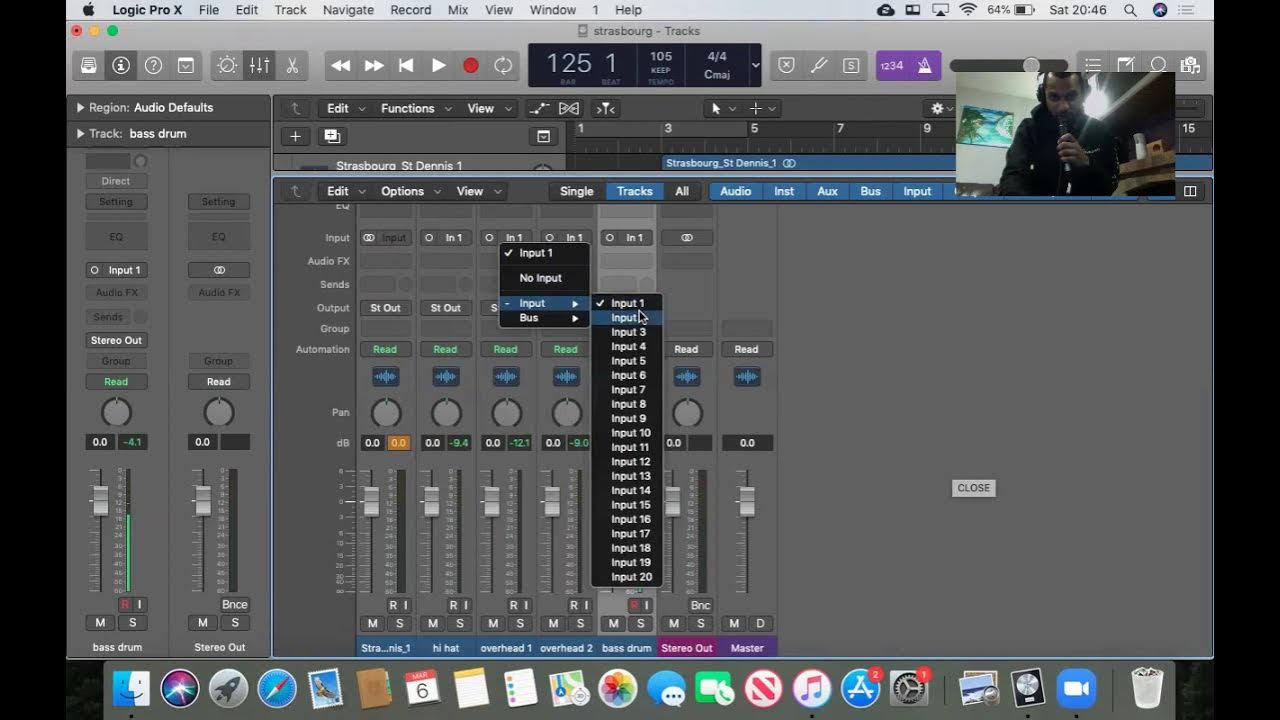The width and height of the screenshot is (1280, 720).
Task: Toggle the automation curve icon in Tracks
Action: click(539, 108)
